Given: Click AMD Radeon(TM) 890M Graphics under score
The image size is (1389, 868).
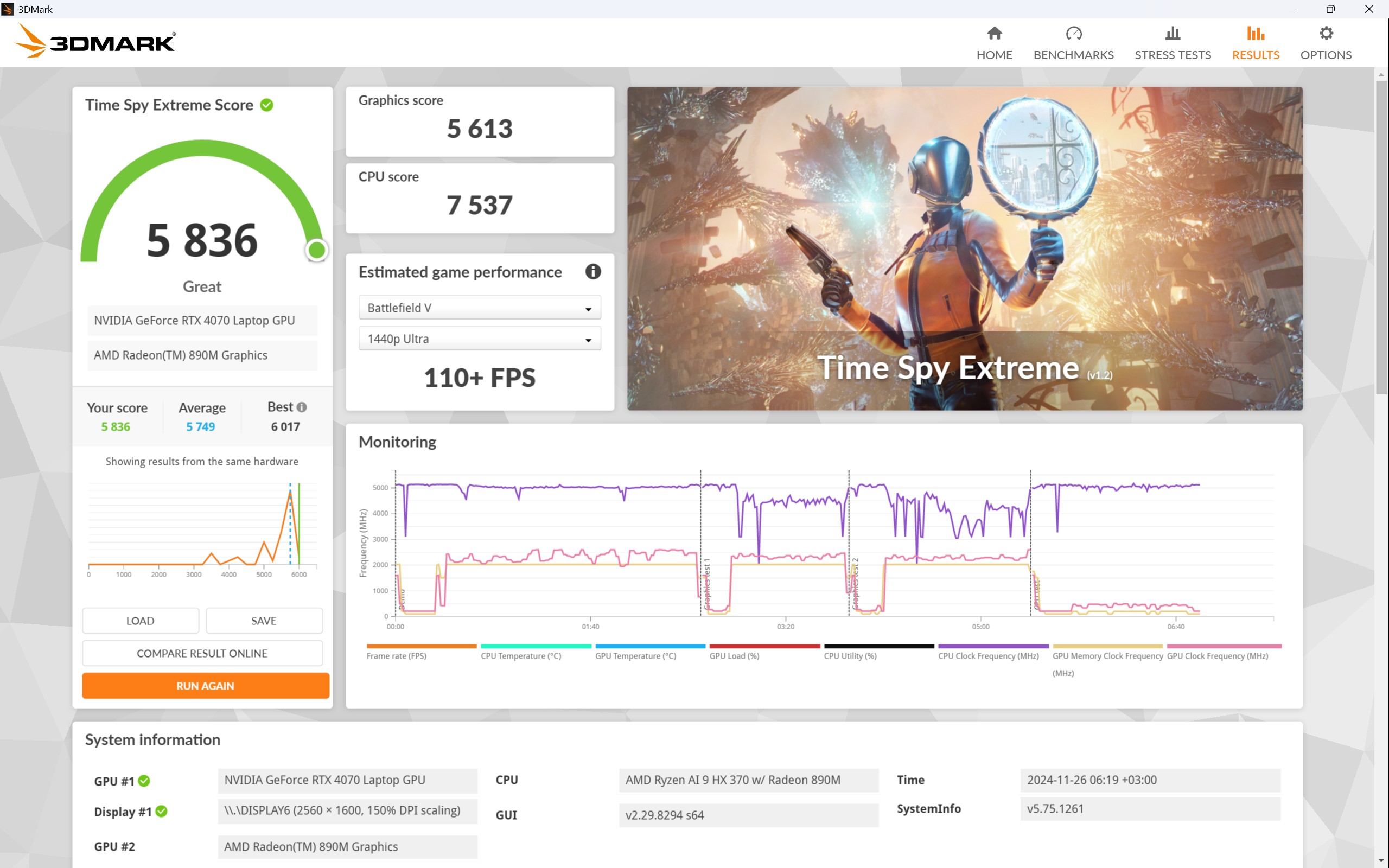Looking at the screenshot, I should (202, 355).
